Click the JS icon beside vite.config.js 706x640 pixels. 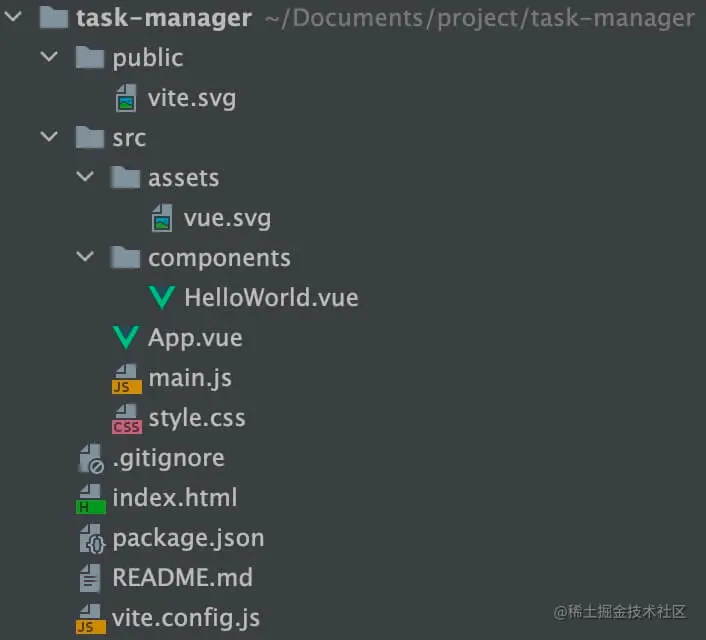(91, 619)
